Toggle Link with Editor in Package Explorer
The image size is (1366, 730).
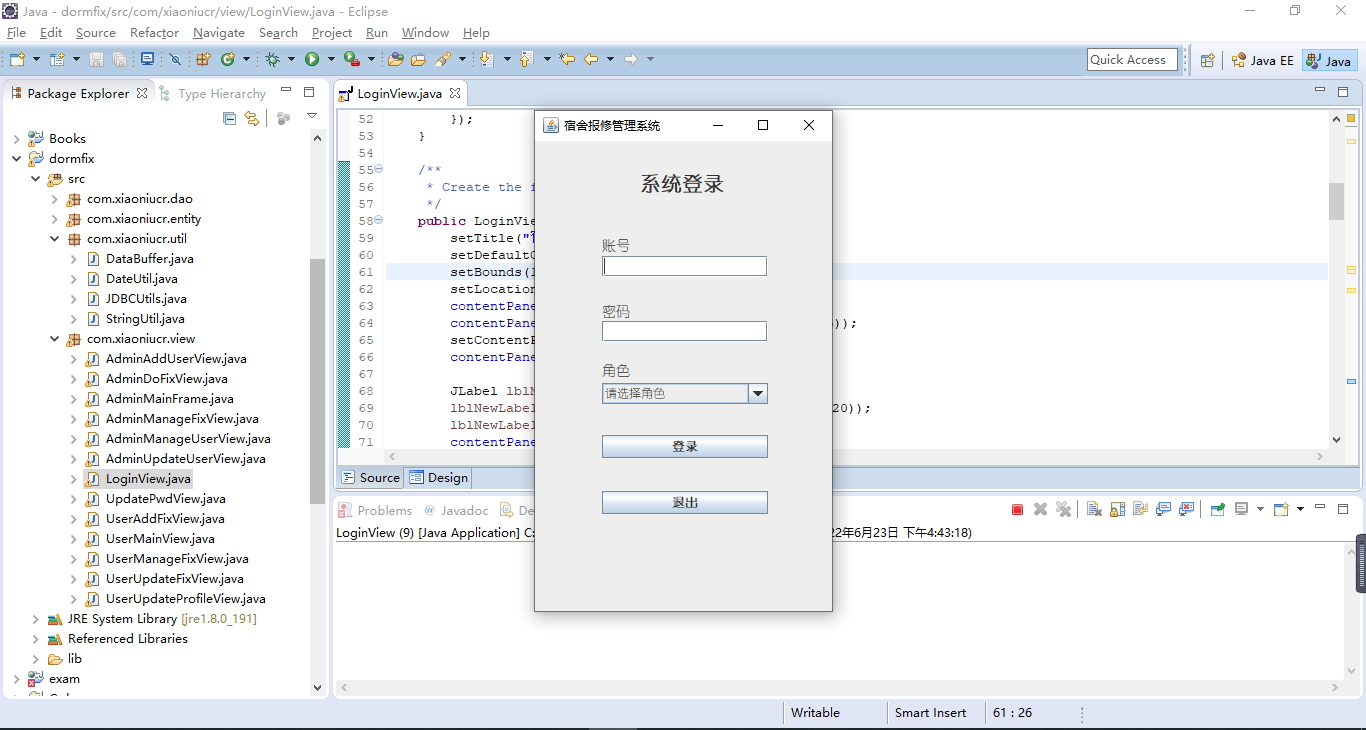pyautogui.click(x=252, y=118)
